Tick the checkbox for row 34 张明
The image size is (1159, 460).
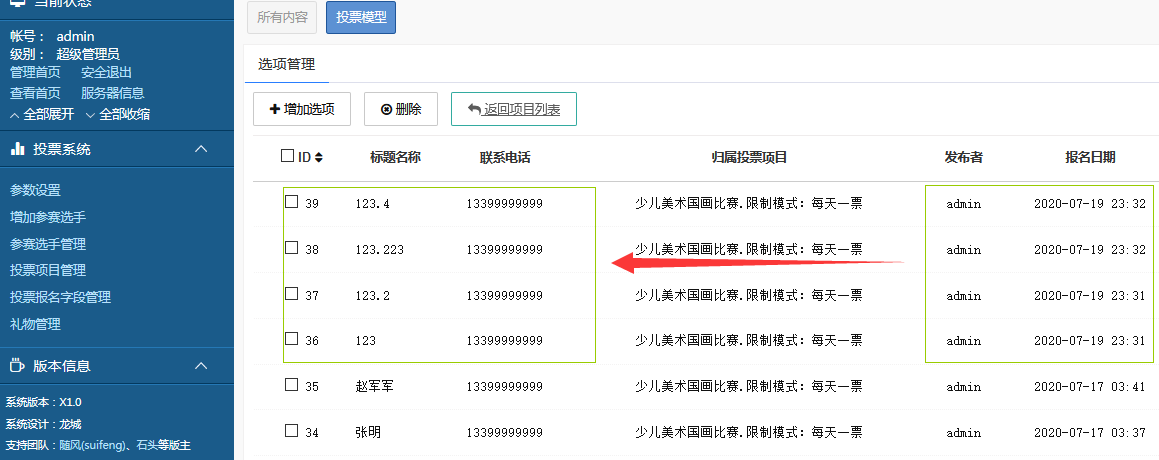click(292, 431)
